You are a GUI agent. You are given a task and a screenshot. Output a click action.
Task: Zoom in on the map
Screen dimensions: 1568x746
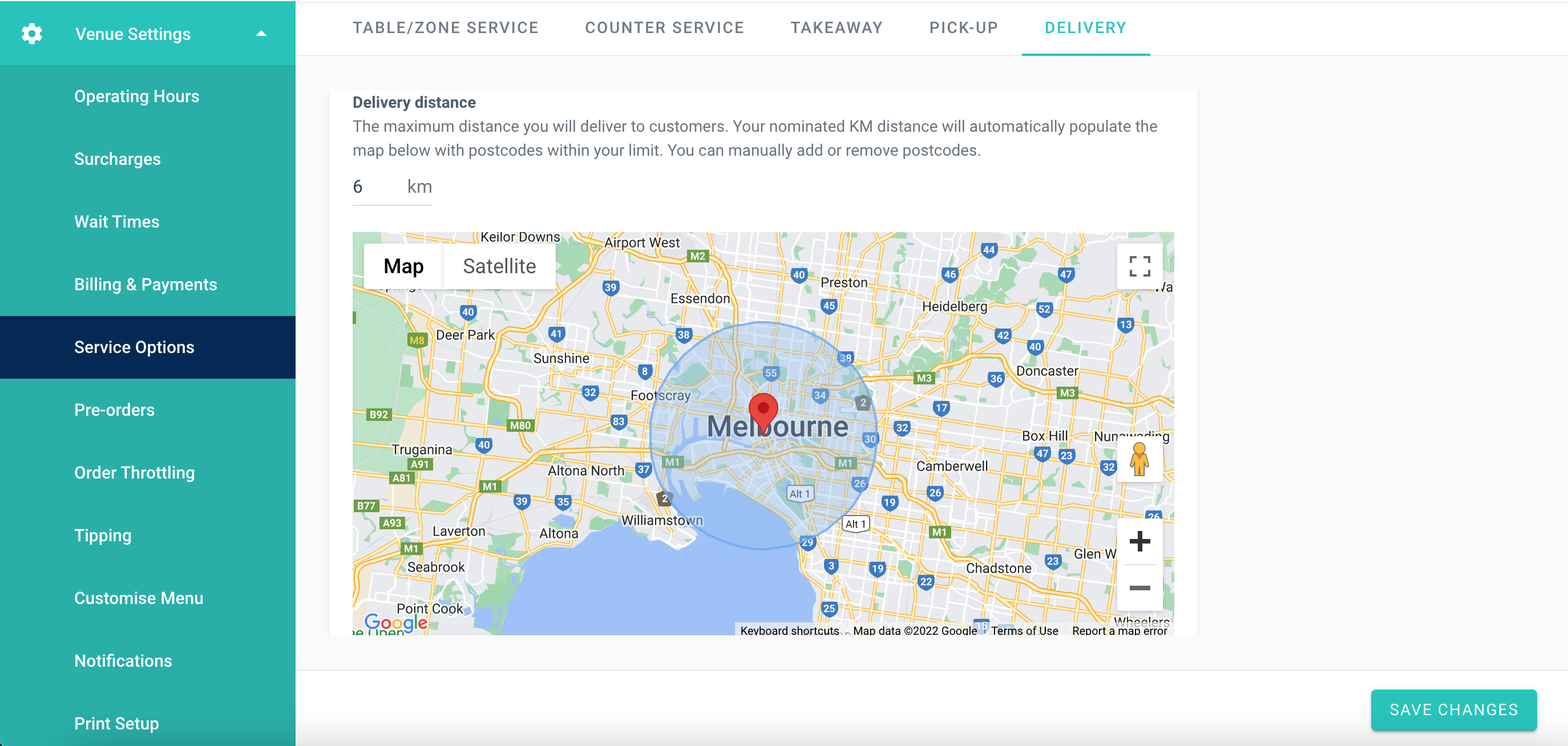(x=1139, y=541)
